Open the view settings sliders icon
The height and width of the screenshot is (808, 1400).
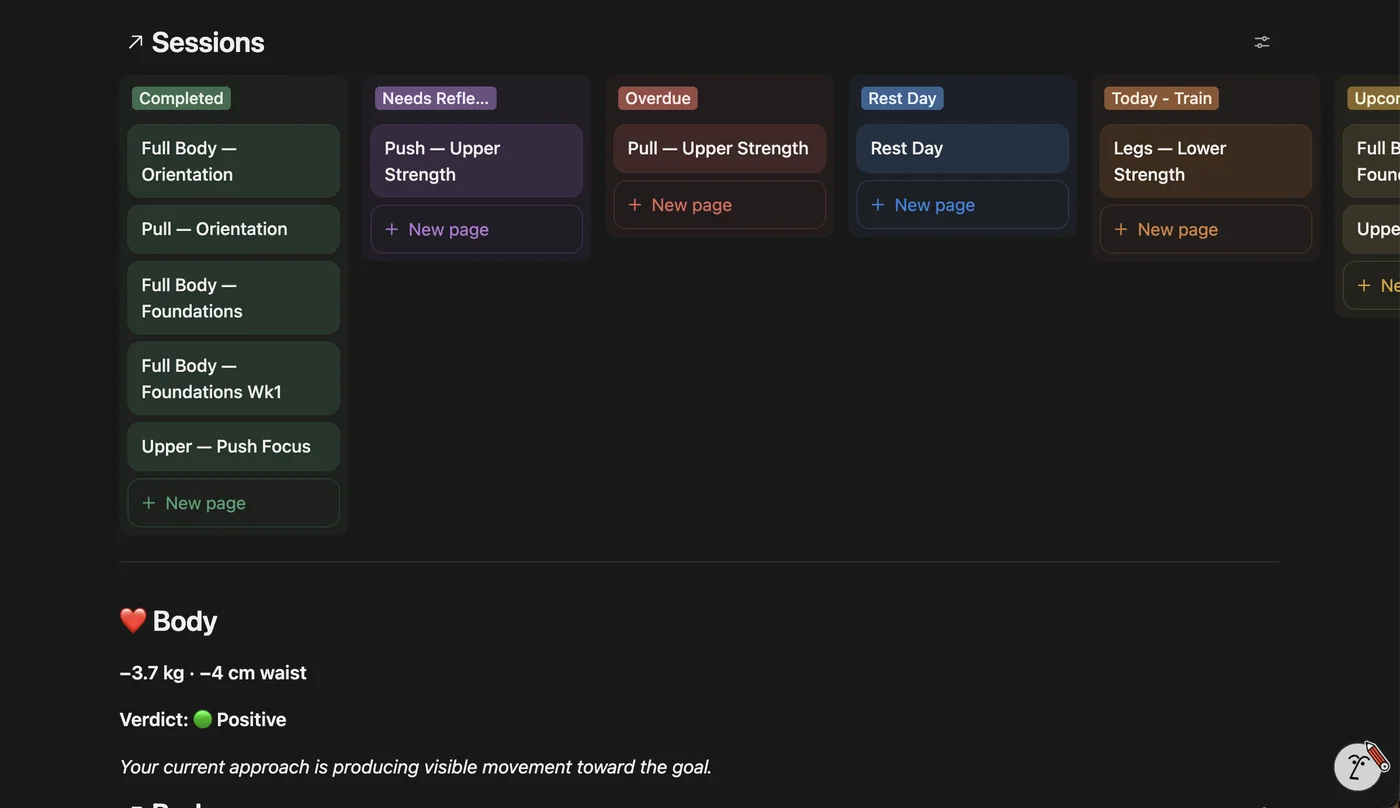pyautogui.click(x=1262, y=42)
